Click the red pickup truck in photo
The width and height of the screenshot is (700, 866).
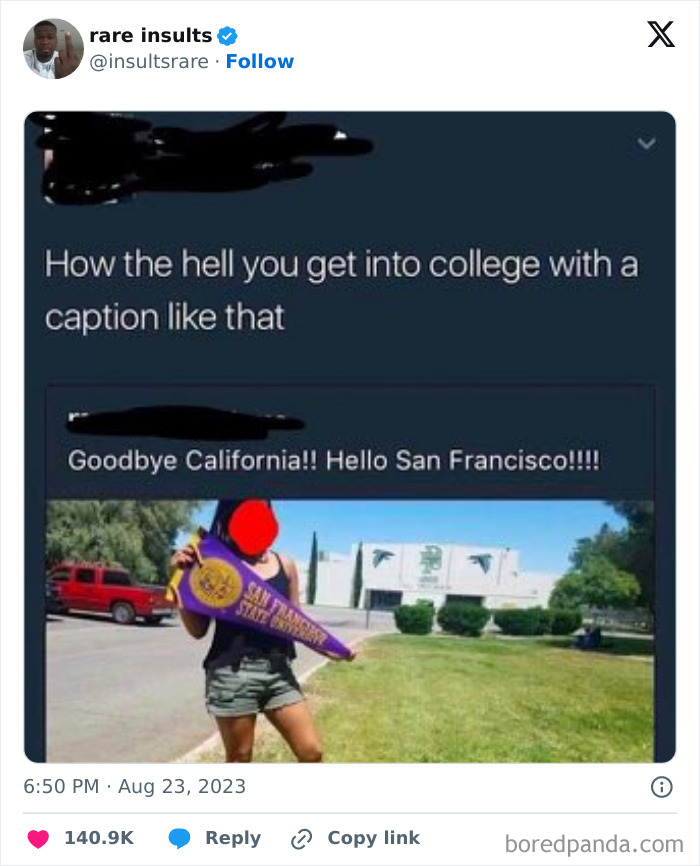click(x=110, y=594)
